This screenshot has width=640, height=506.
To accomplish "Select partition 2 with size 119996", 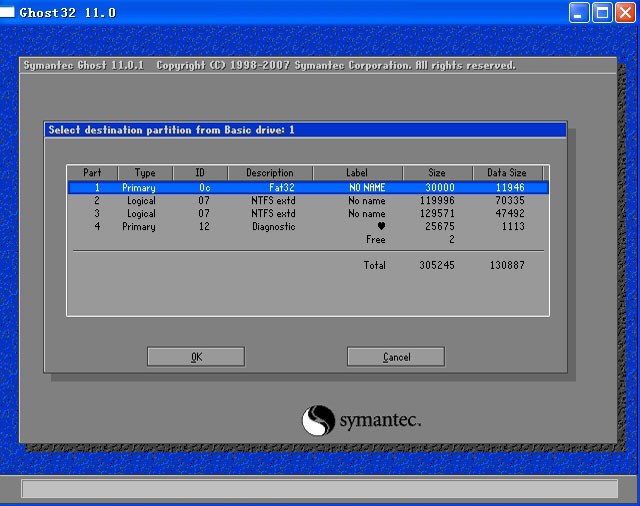I will coord(308,201).
